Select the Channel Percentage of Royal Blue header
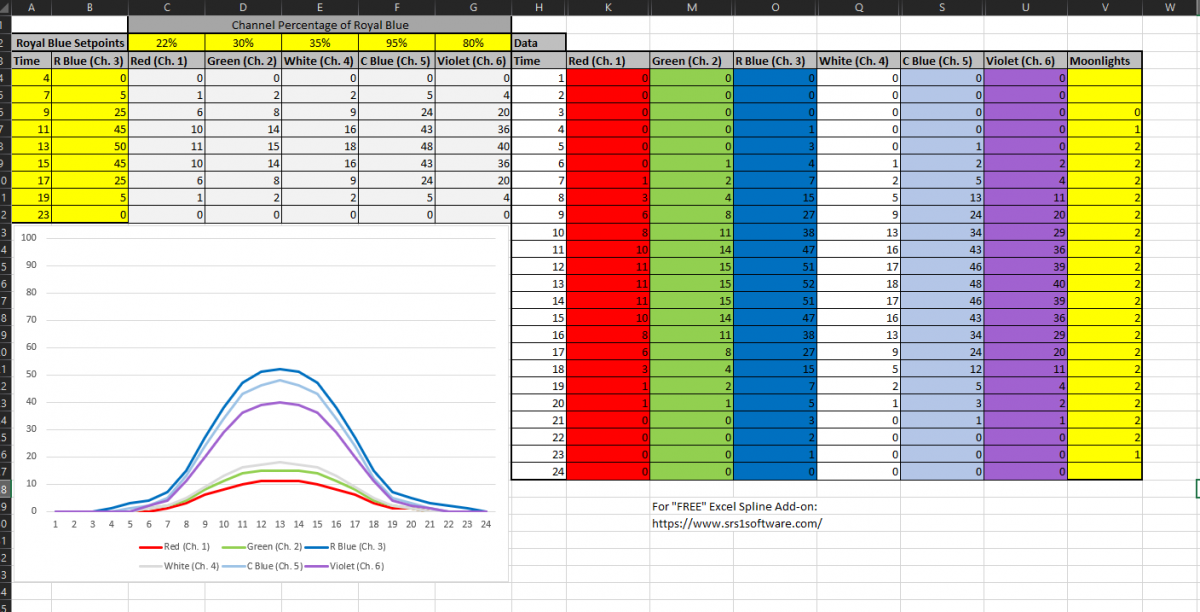 pyautogui.click(x=320, y=24)
